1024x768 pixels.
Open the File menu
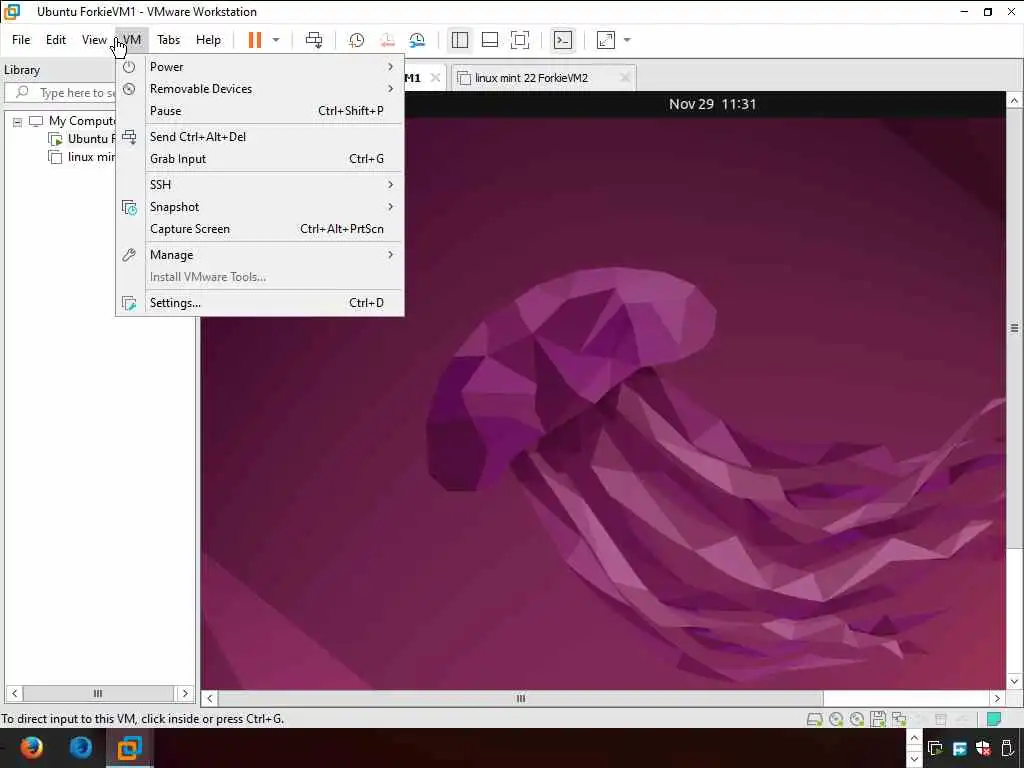21,40
